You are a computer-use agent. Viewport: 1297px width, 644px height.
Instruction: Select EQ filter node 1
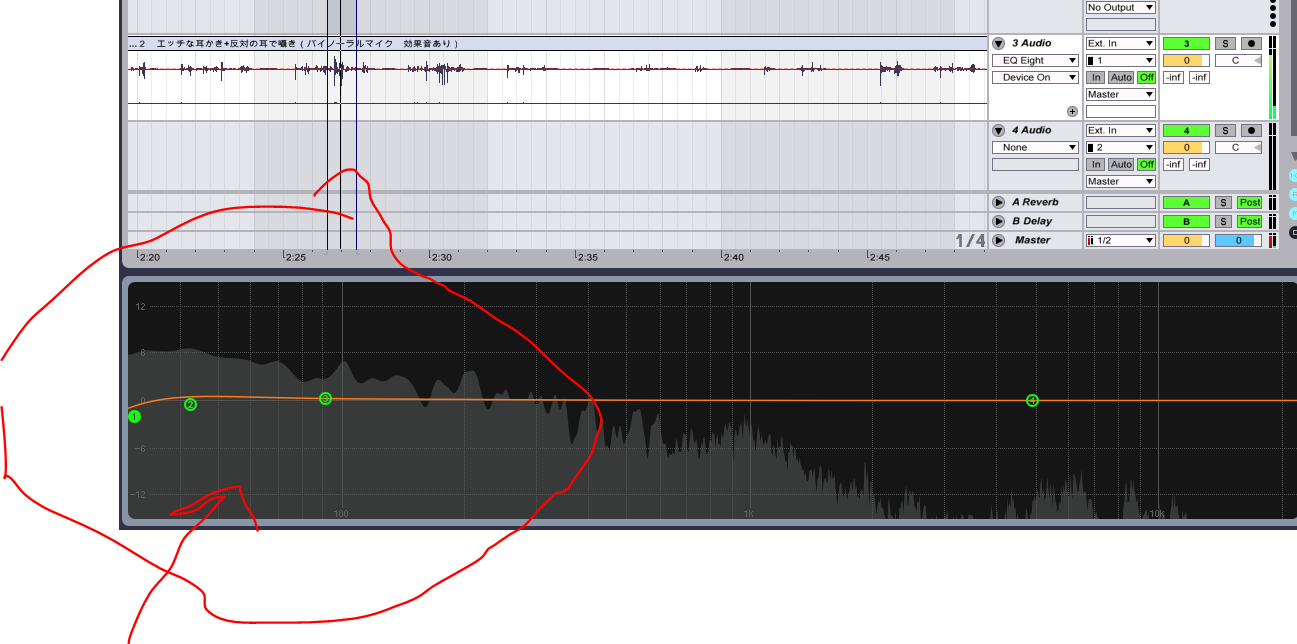tap(135, 416)
